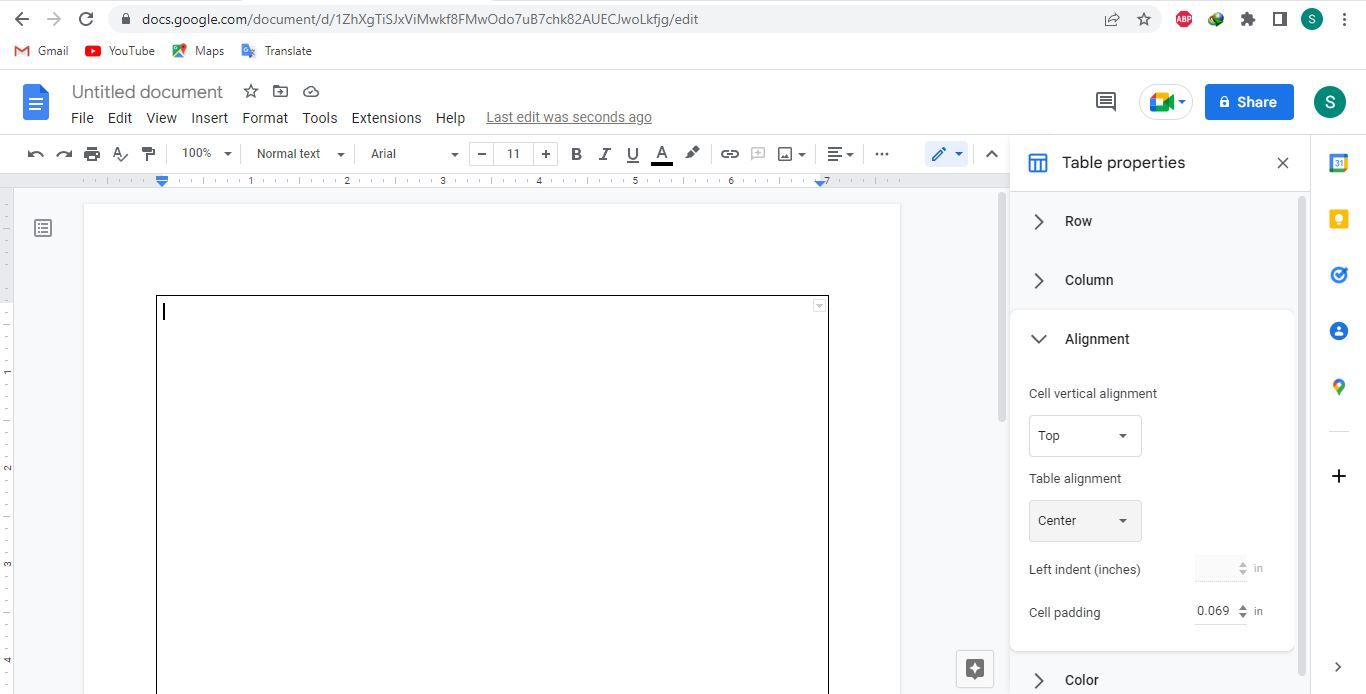Star the document
This screenshot has height=694, width=1366.
251,91
